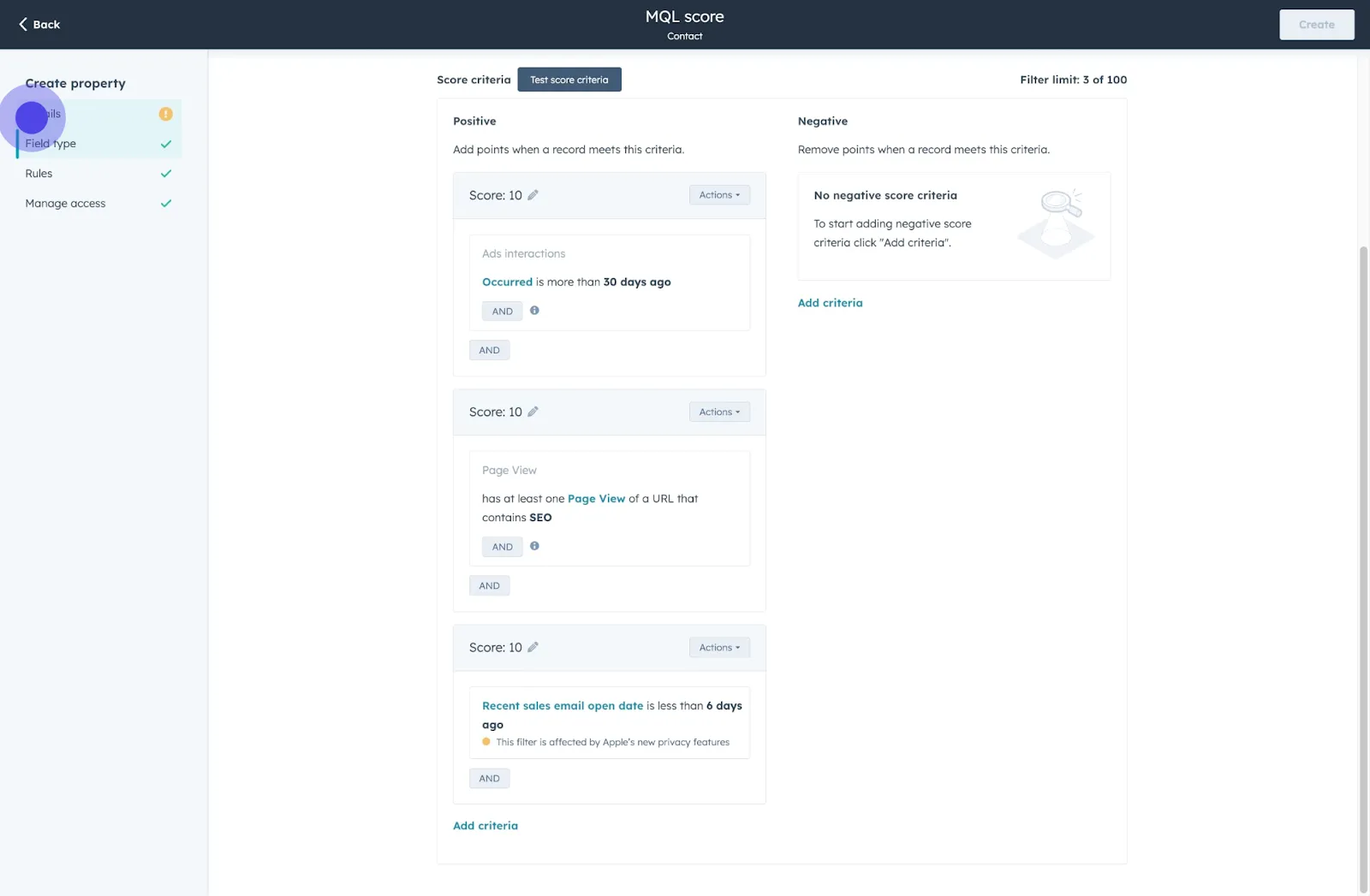Click the page vertical scrollbar
Screen dimensions: 1370x896
tap(1363, 569)
